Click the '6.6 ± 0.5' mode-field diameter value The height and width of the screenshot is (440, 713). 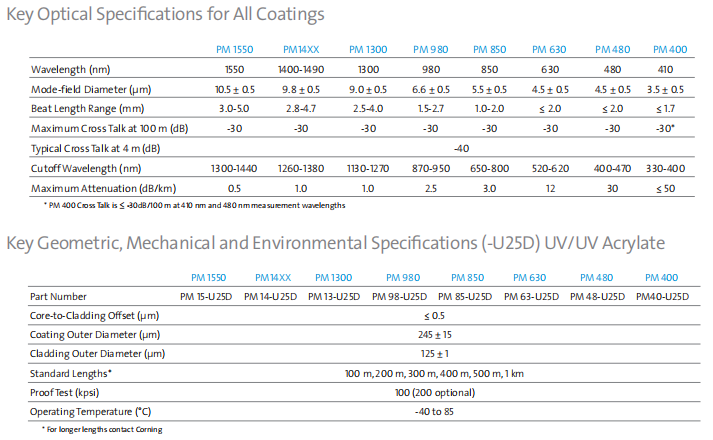[x=431, y=90]
